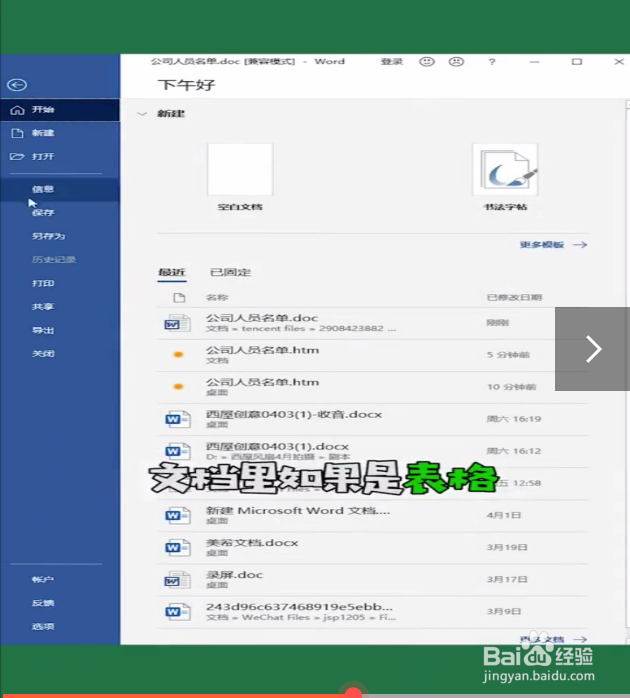
Task: Click the 名称 column header
Action: tap(217, 297)
